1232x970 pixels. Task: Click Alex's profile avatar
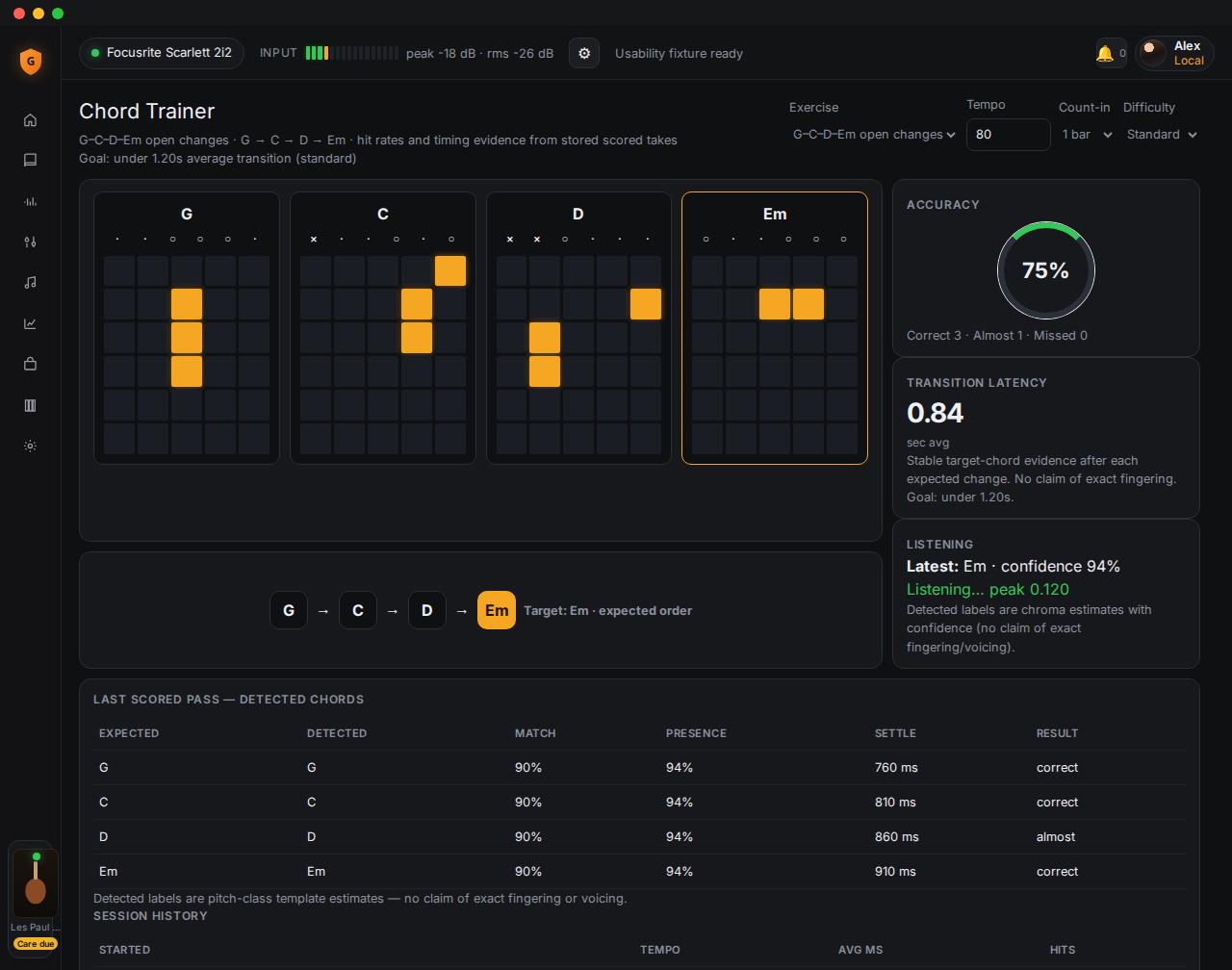coord(1153,53)
